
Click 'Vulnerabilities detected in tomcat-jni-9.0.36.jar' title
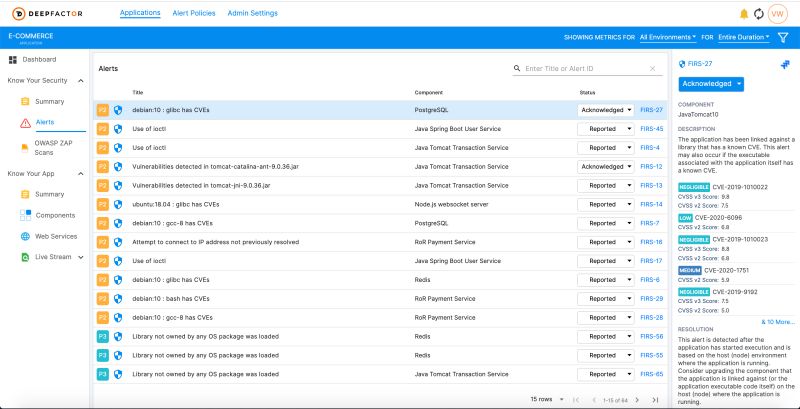201,186
